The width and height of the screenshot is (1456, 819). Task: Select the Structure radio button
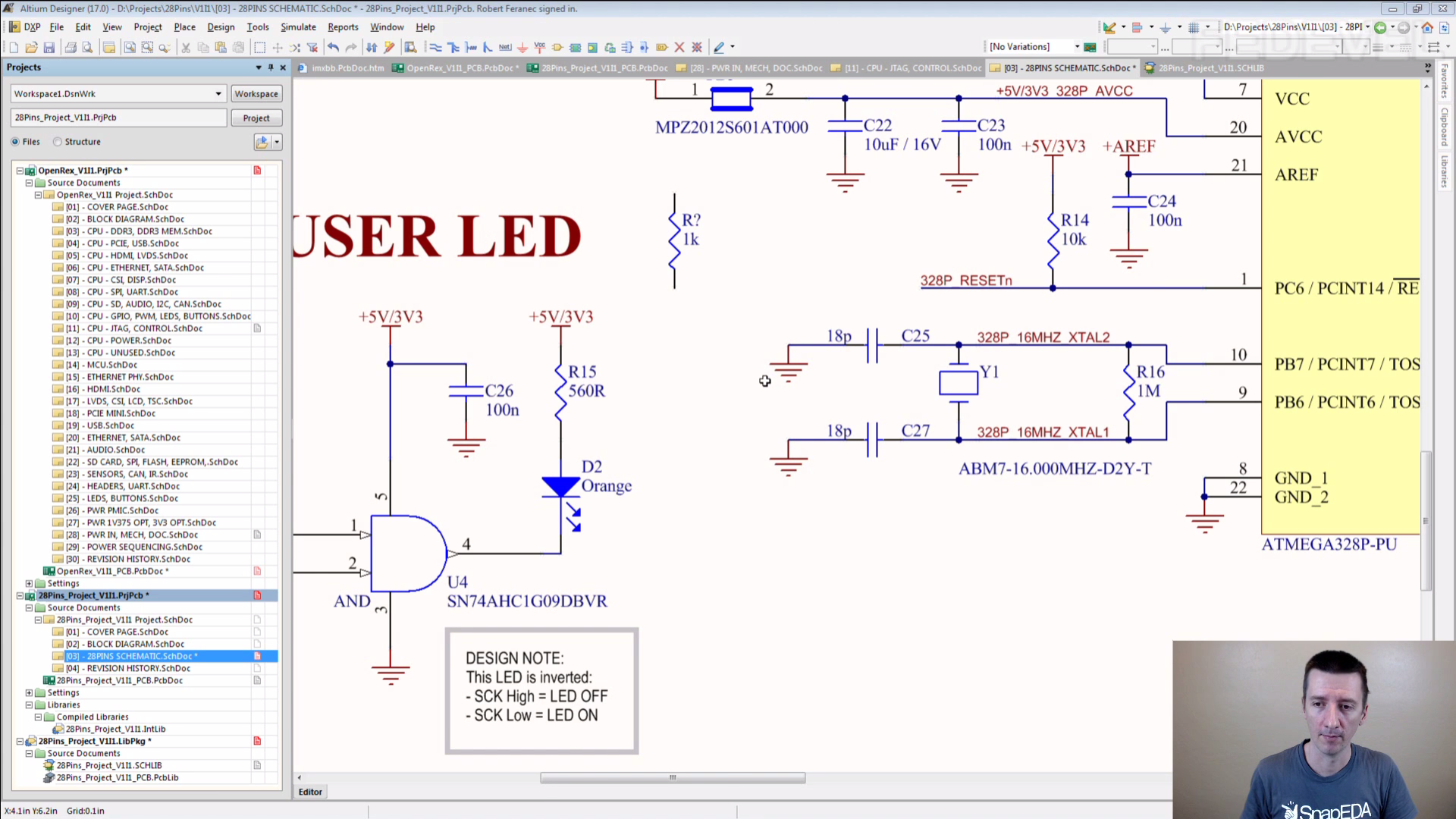pyautogui.click(x=58, y=142)
